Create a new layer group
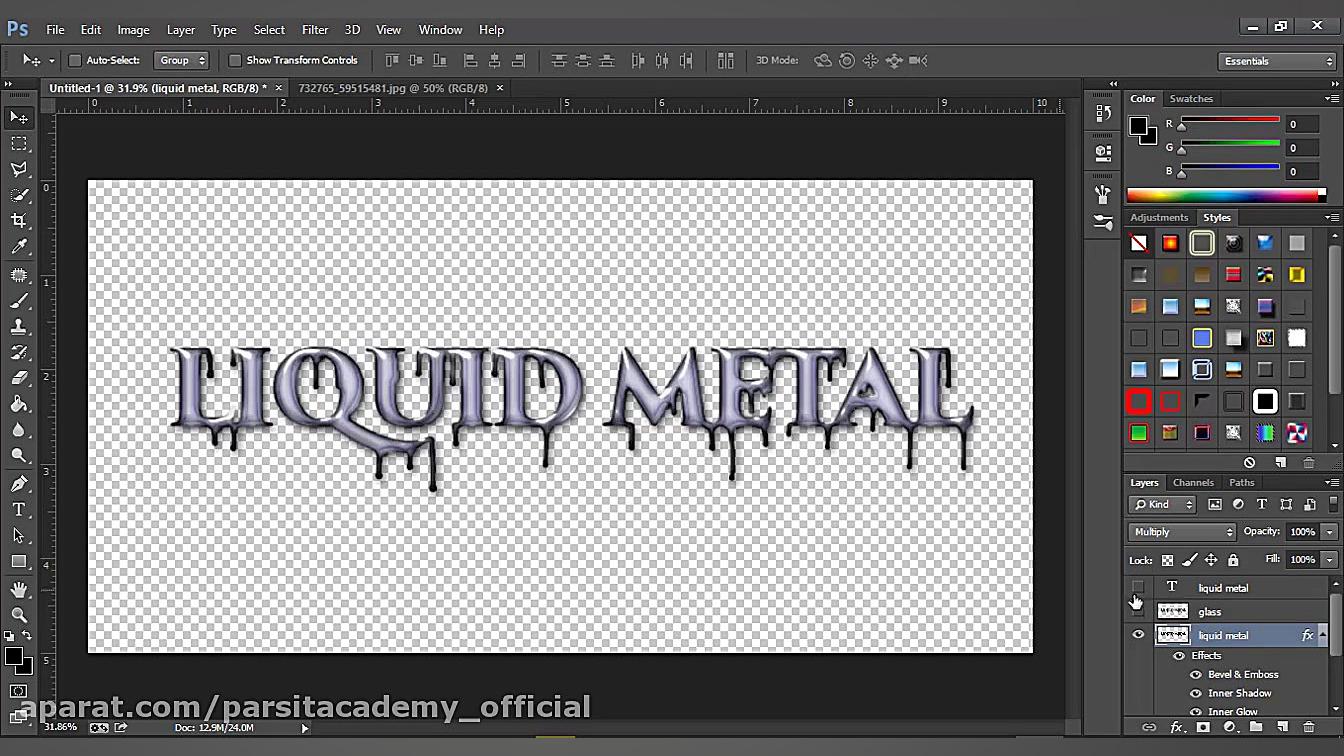Viewport: 1344px width, 756px height. (x=1256, y=727)
